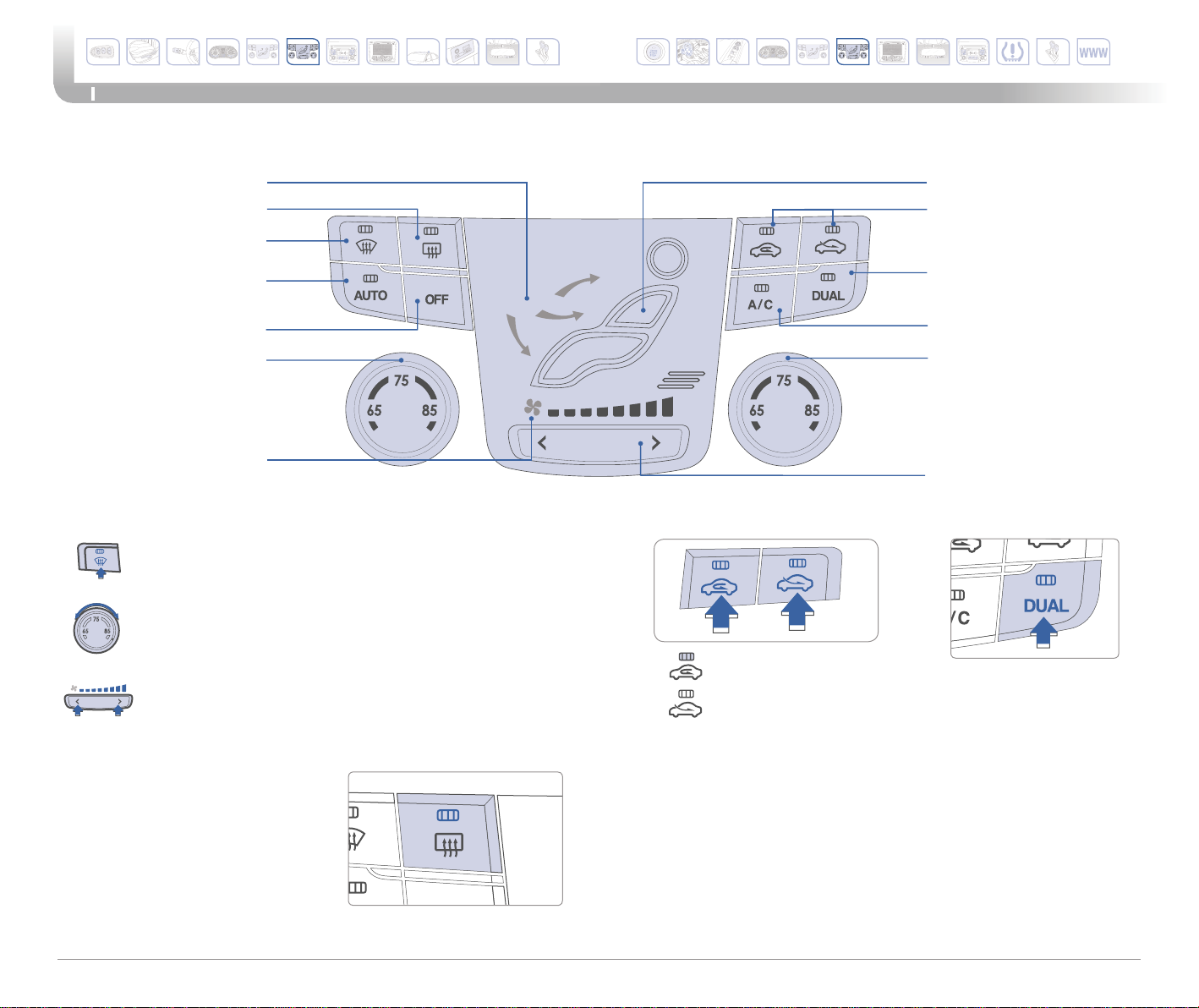Open the audio unit thumbnail on left page strip
This screenshot has width=1199, height=1008.
click(342, 52)
